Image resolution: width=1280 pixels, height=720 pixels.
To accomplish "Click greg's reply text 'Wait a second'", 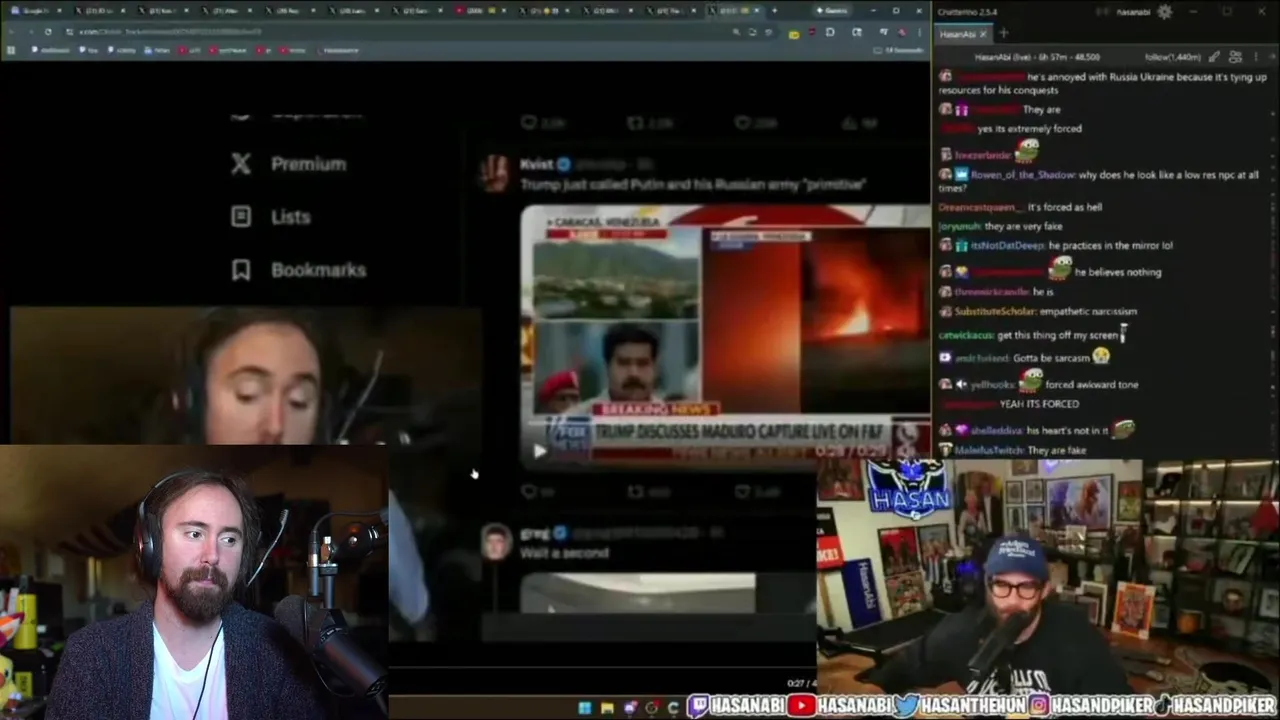I will 564,553.
